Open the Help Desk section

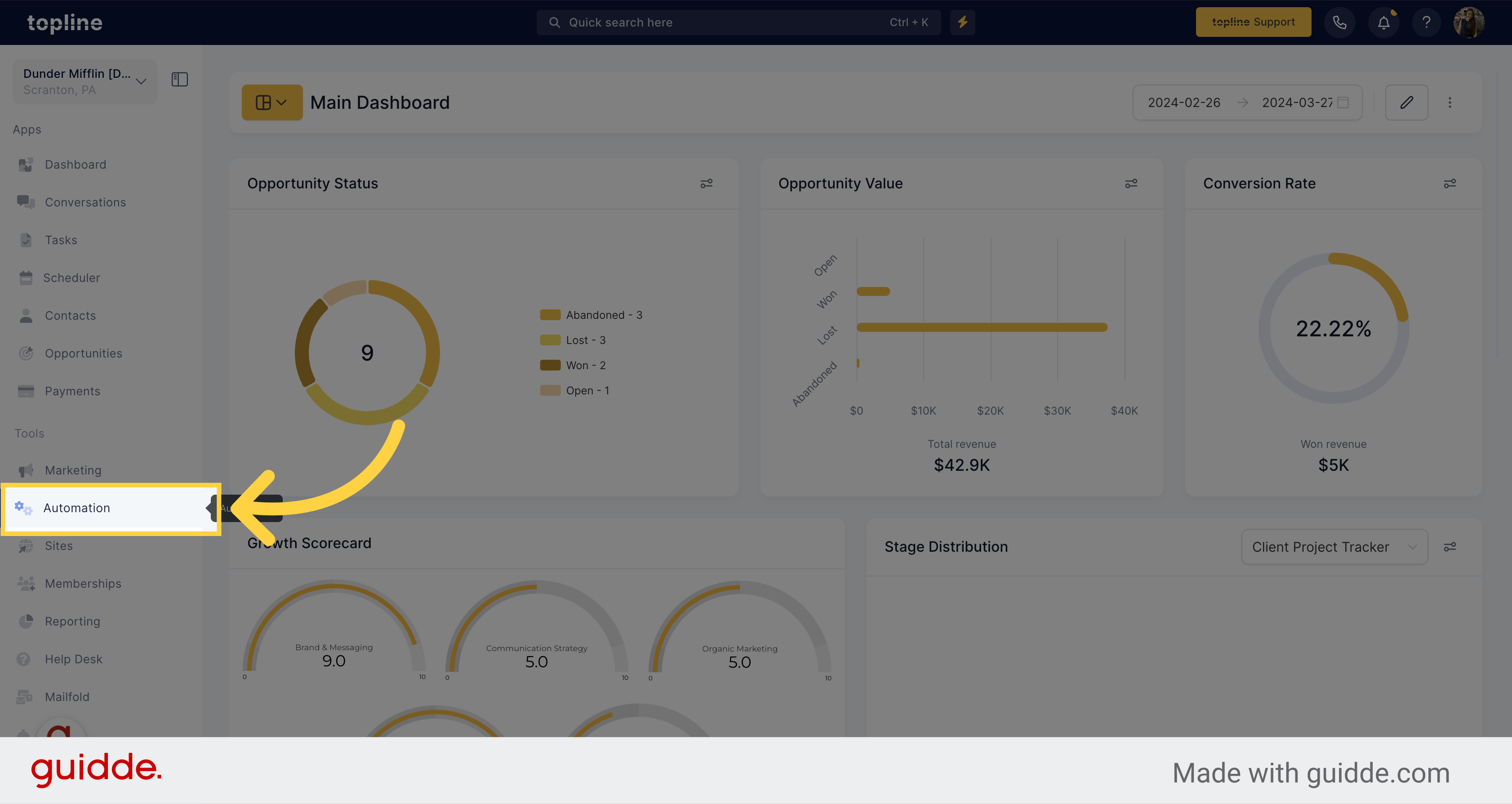click(72, 659)
